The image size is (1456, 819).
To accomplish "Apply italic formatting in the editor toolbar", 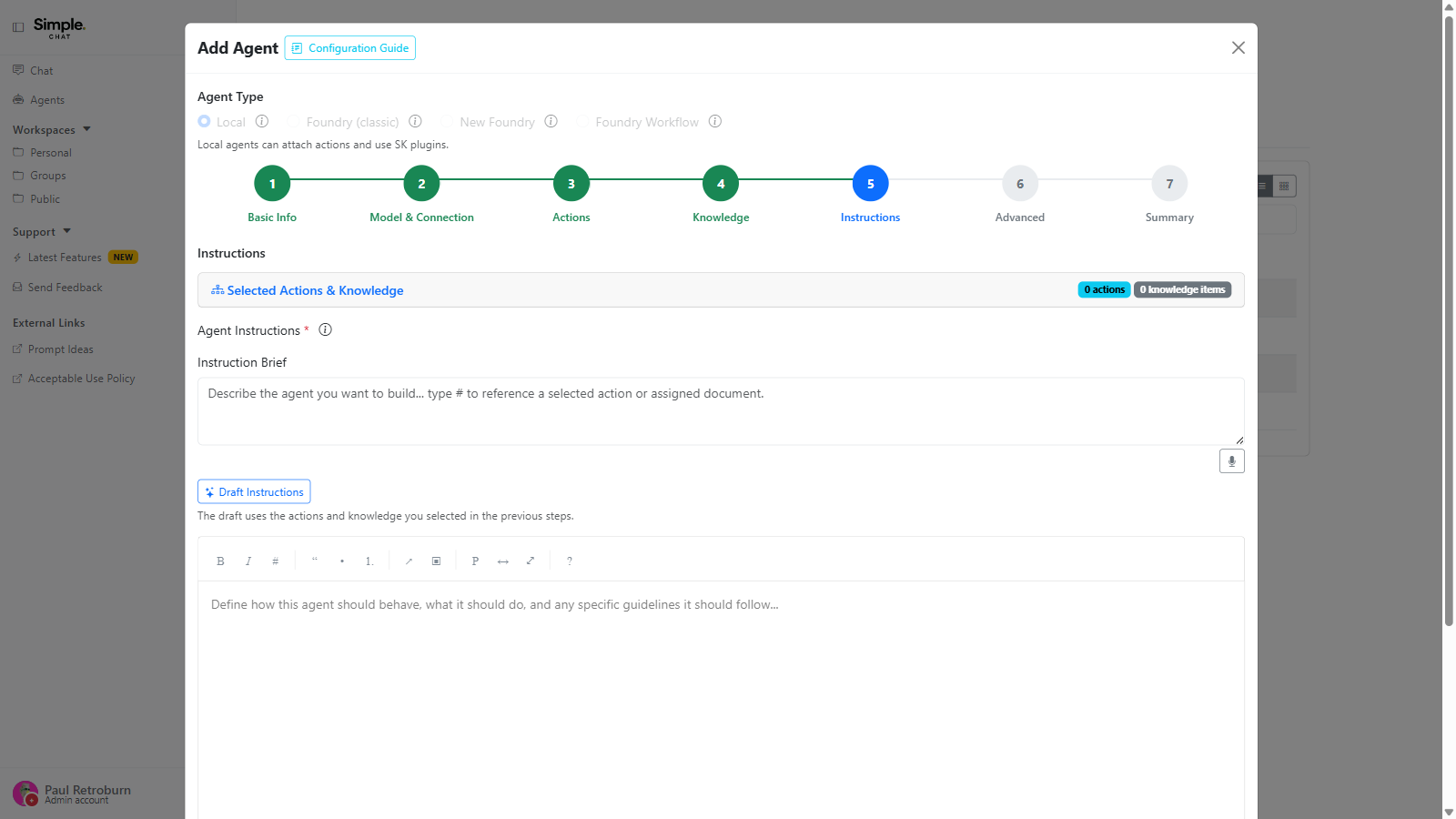I will [x=248, y=561].
